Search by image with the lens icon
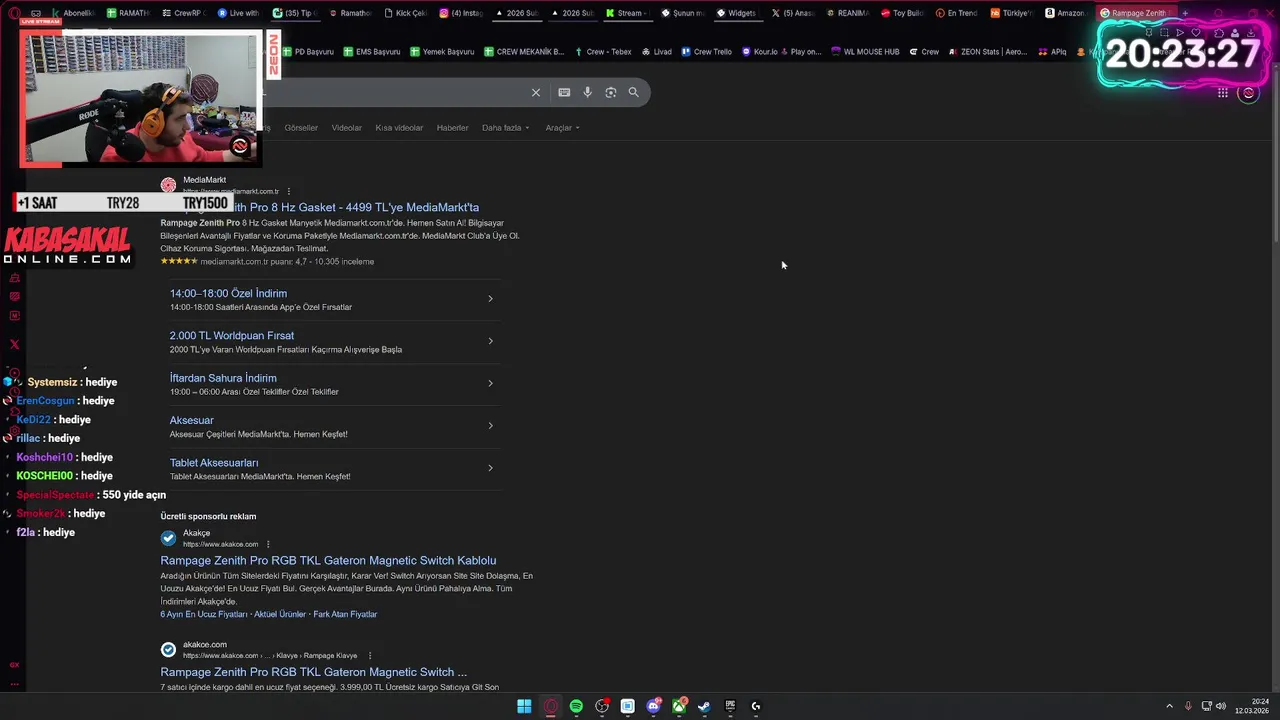 tap(611, 92)
